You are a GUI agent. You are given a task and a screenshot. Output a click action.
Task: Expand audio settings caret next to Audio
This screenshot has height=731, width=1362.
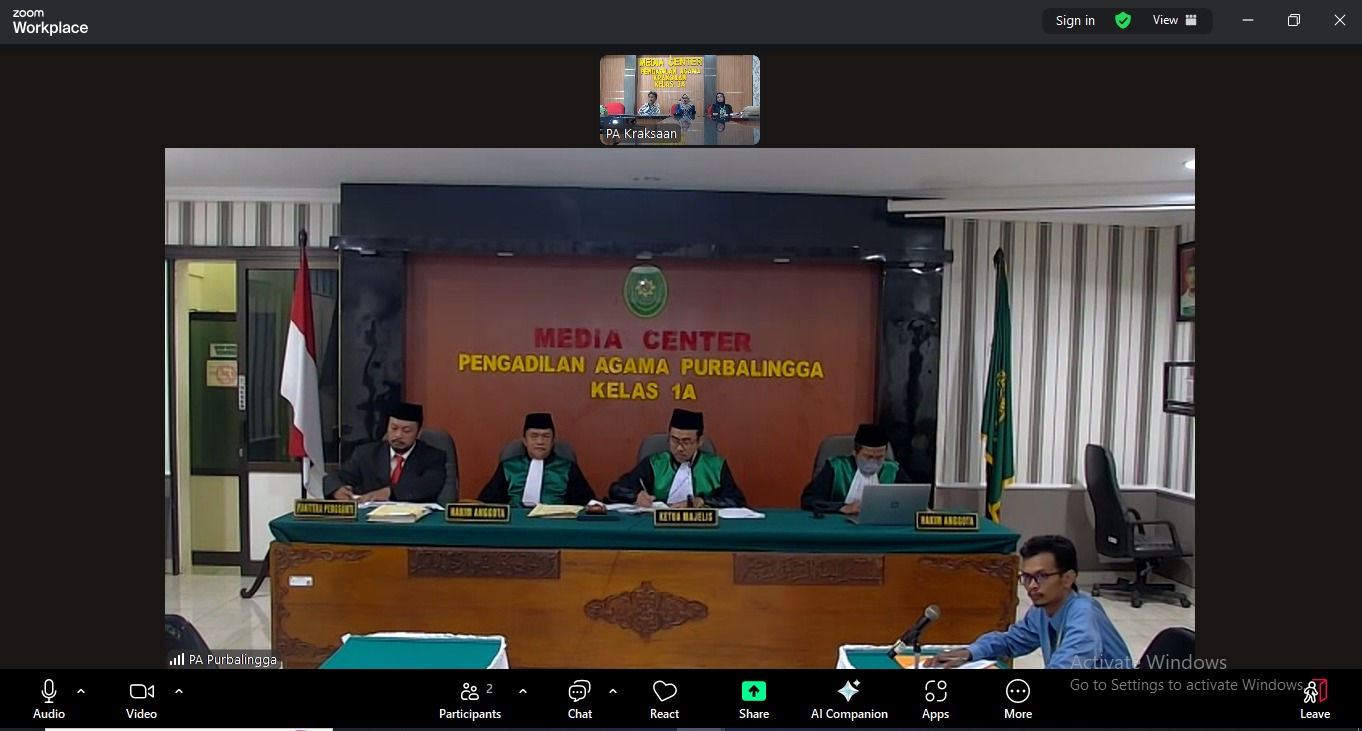(x=81, y=691)
